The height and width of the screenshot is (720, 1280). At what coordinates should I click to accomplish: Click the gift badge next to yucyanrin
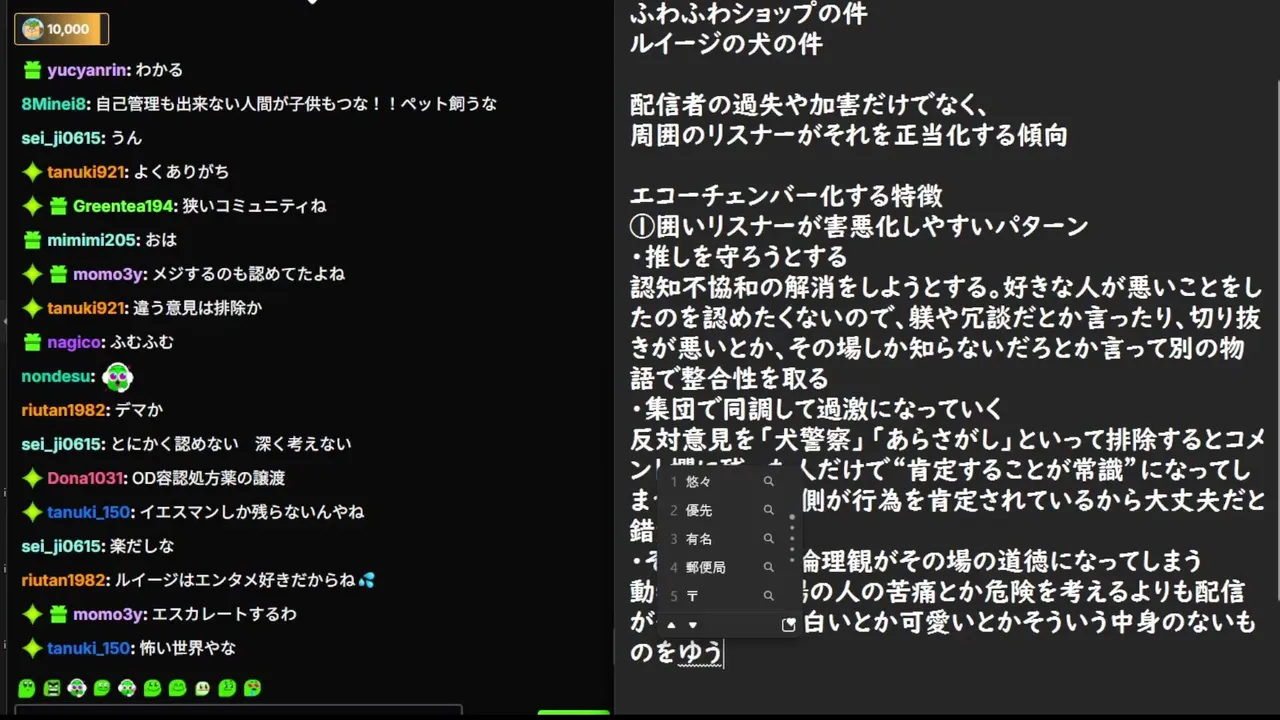click(x=33, y=70)
